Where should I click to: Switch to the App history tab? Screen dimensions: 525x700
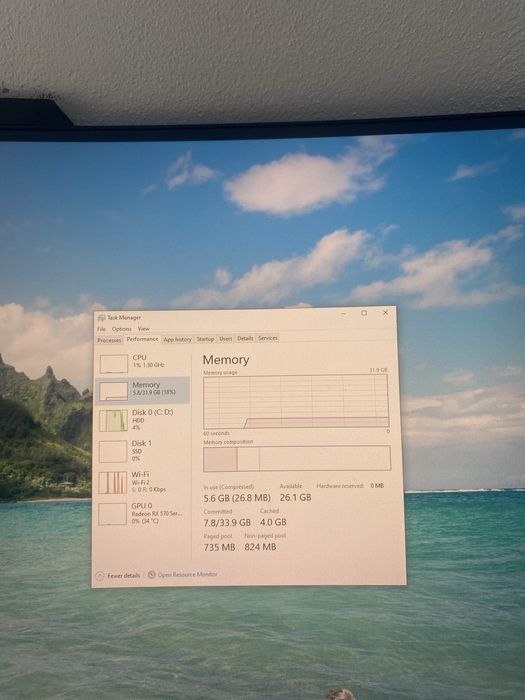177,339
